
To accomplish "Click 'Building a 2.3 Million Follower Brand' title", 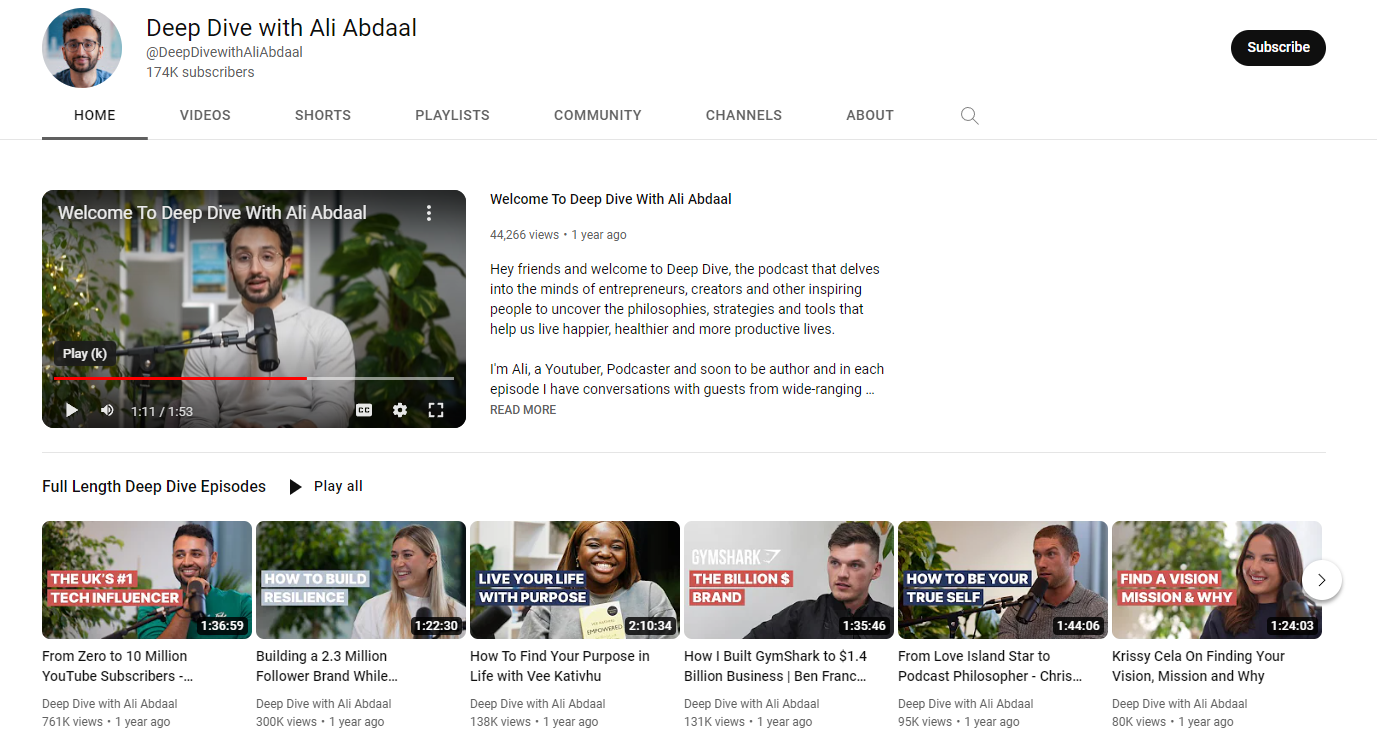I will (327, 666).
